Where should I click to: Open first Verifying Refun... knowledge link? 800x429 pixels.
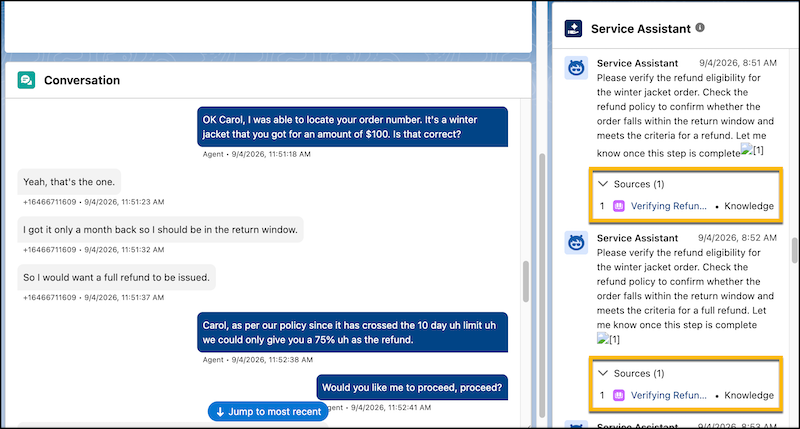668,206
